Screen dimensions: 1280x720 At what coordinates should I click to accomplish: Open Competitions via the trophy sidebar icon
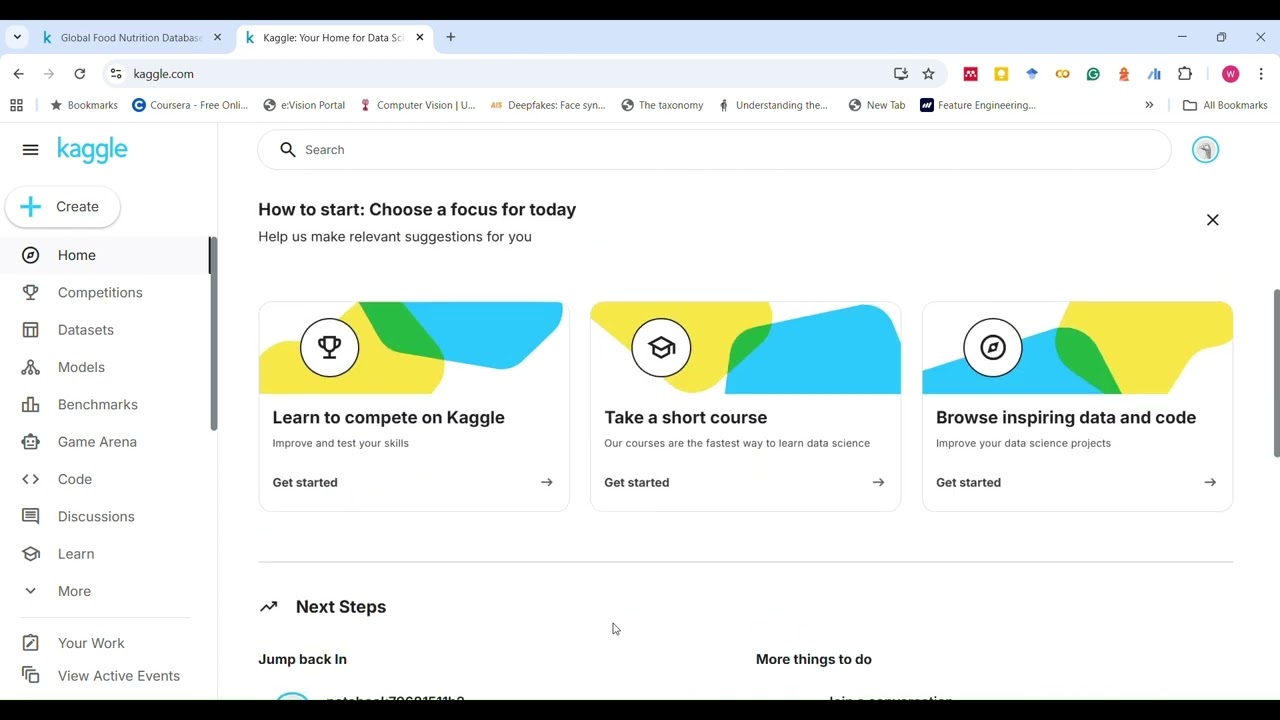tap(31, 292)
